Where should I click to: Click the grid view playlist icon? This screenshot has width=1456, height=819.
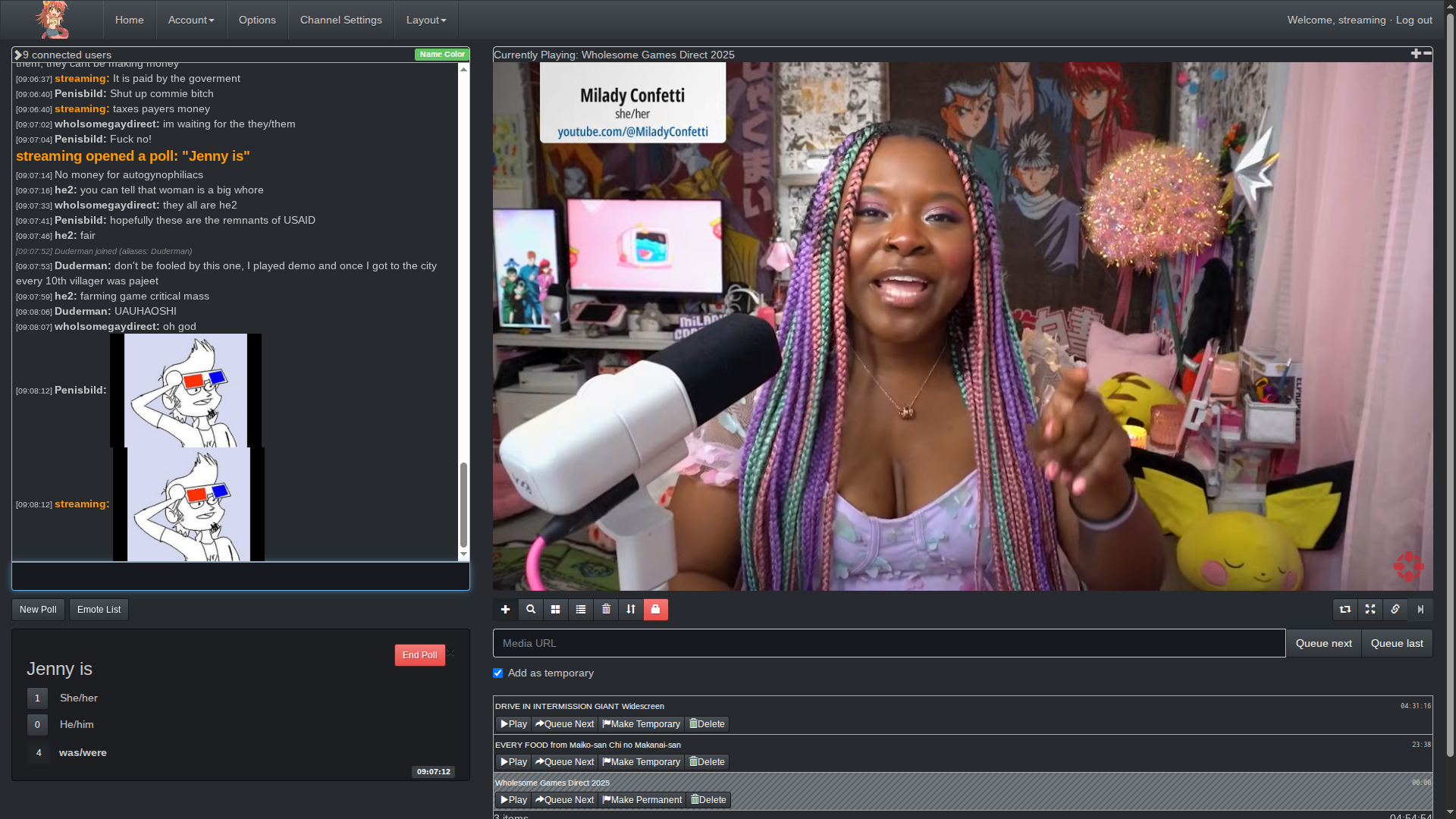pyautogui.click(x=555, y=610)
